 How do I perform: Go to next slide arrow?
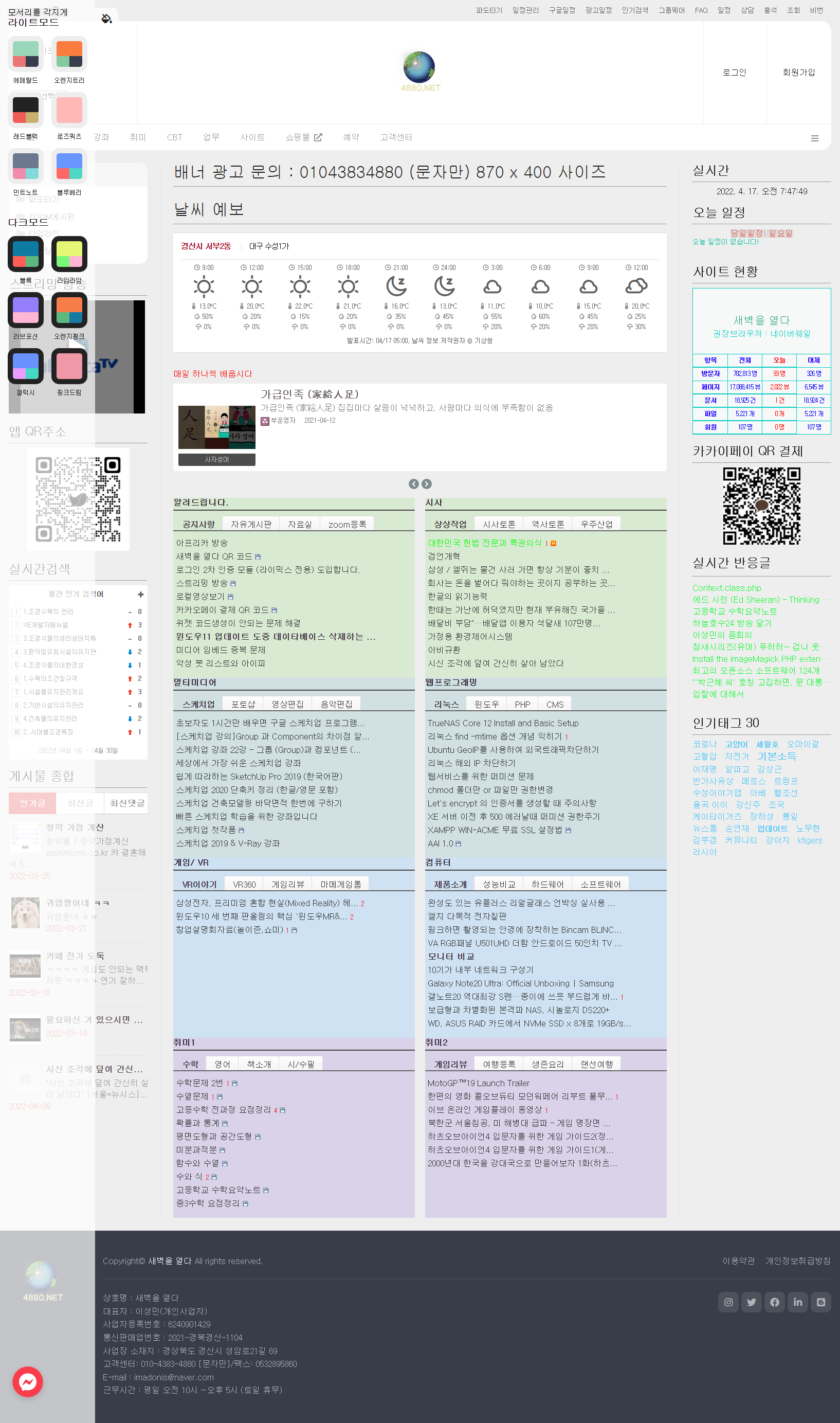427,483
